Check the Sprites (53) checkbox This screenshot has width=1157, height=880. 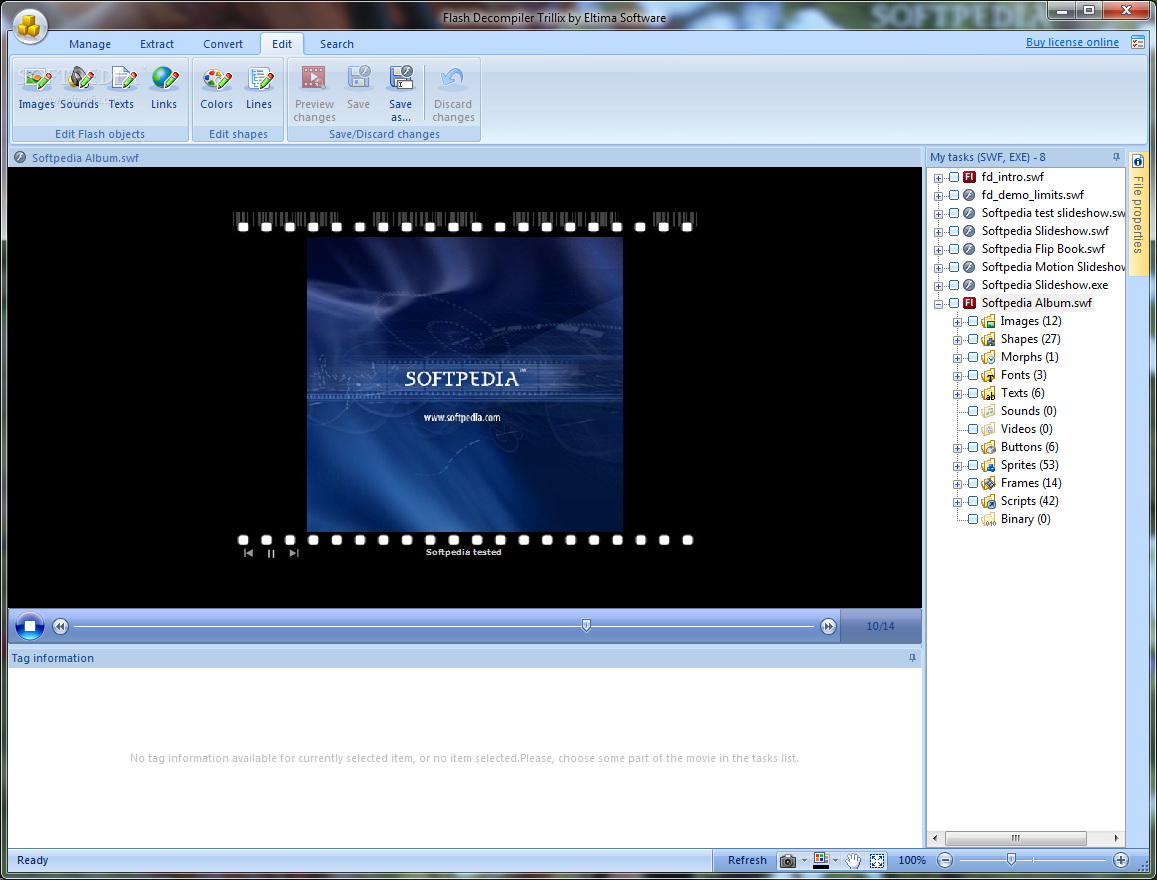pos(973,465)
